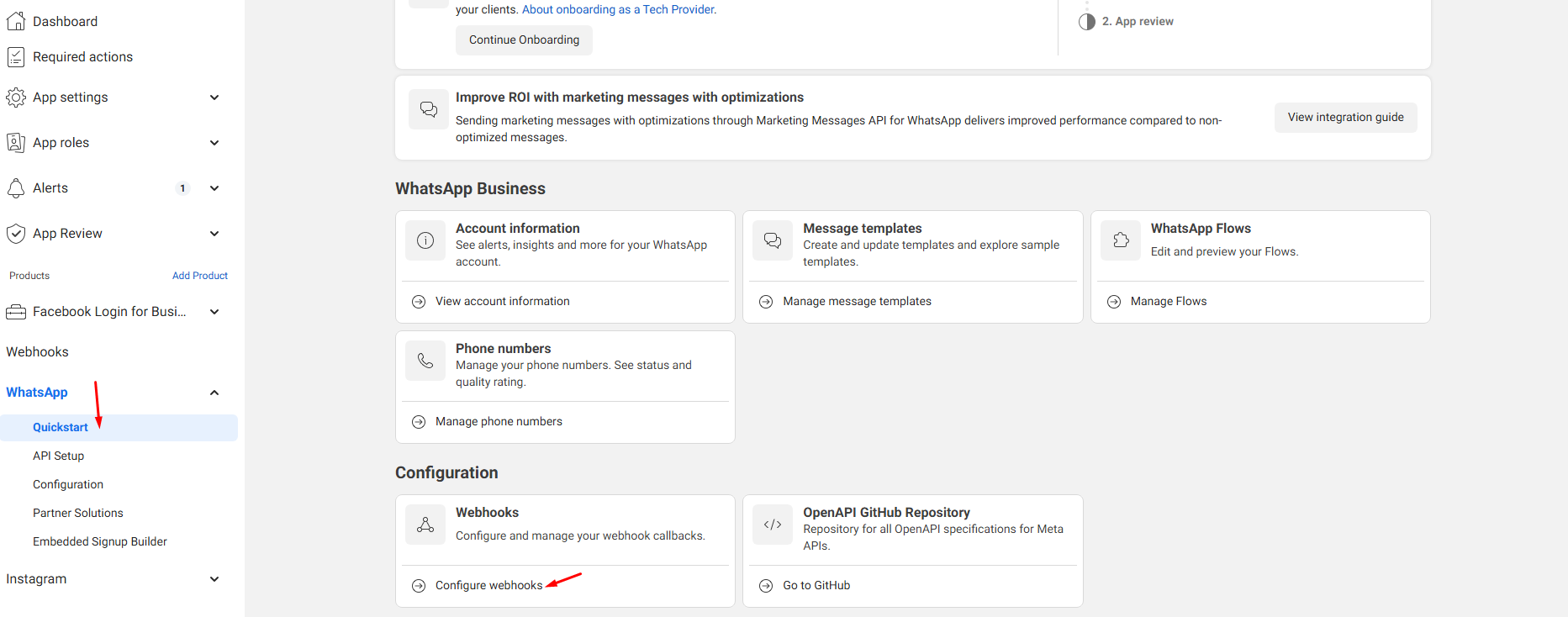Expand the App roles chevron
The height and width of the screenshot is (617, 1568).
[214, 143]
